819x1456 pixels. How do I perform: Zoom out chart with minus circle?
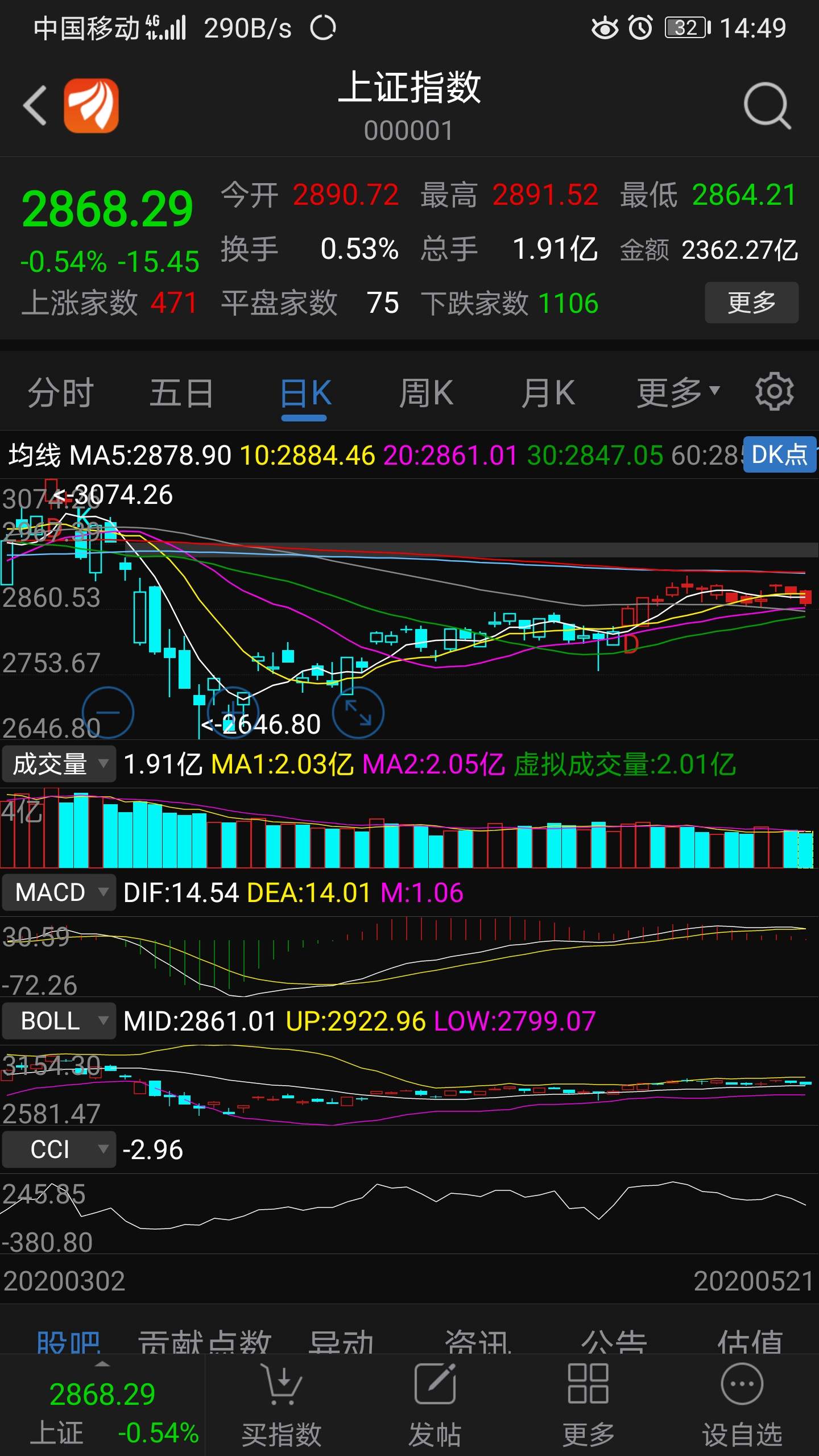point(108,712)
